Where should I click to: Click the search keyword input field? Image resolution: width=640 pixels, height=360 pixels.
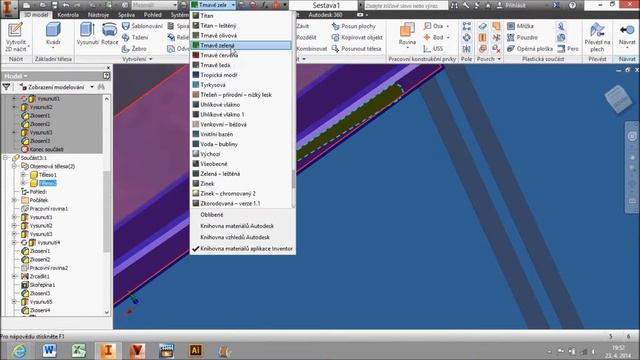pyautogui.click(x=406, y=5)
